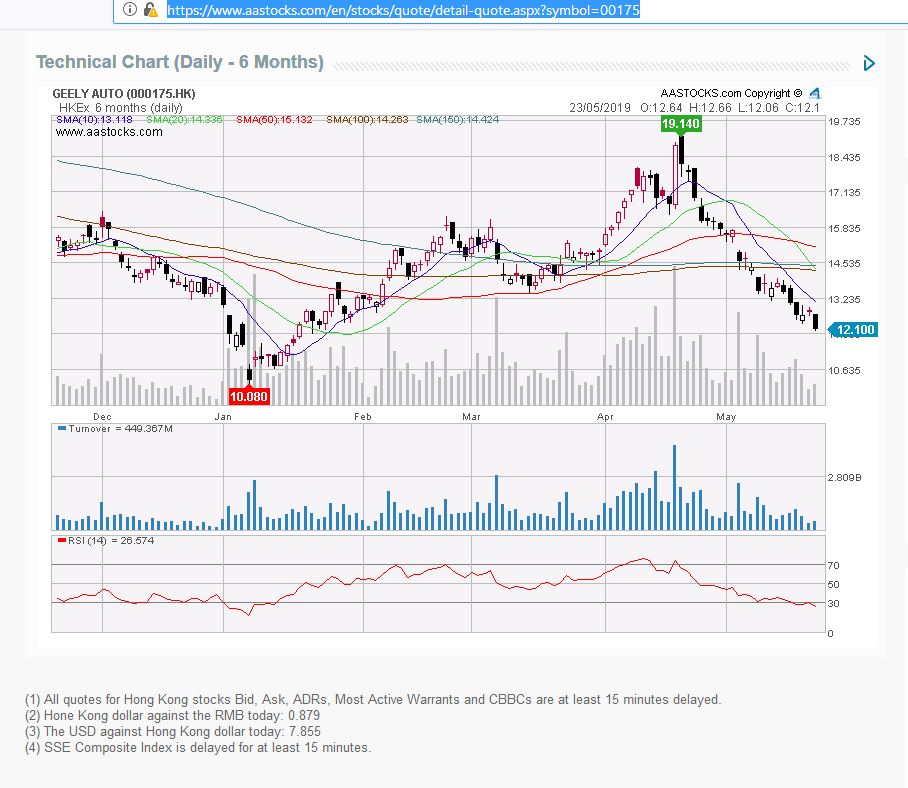Click the insecure lock warning icon
The width and height of the screenshot is (908, 788).
point(151,9)
